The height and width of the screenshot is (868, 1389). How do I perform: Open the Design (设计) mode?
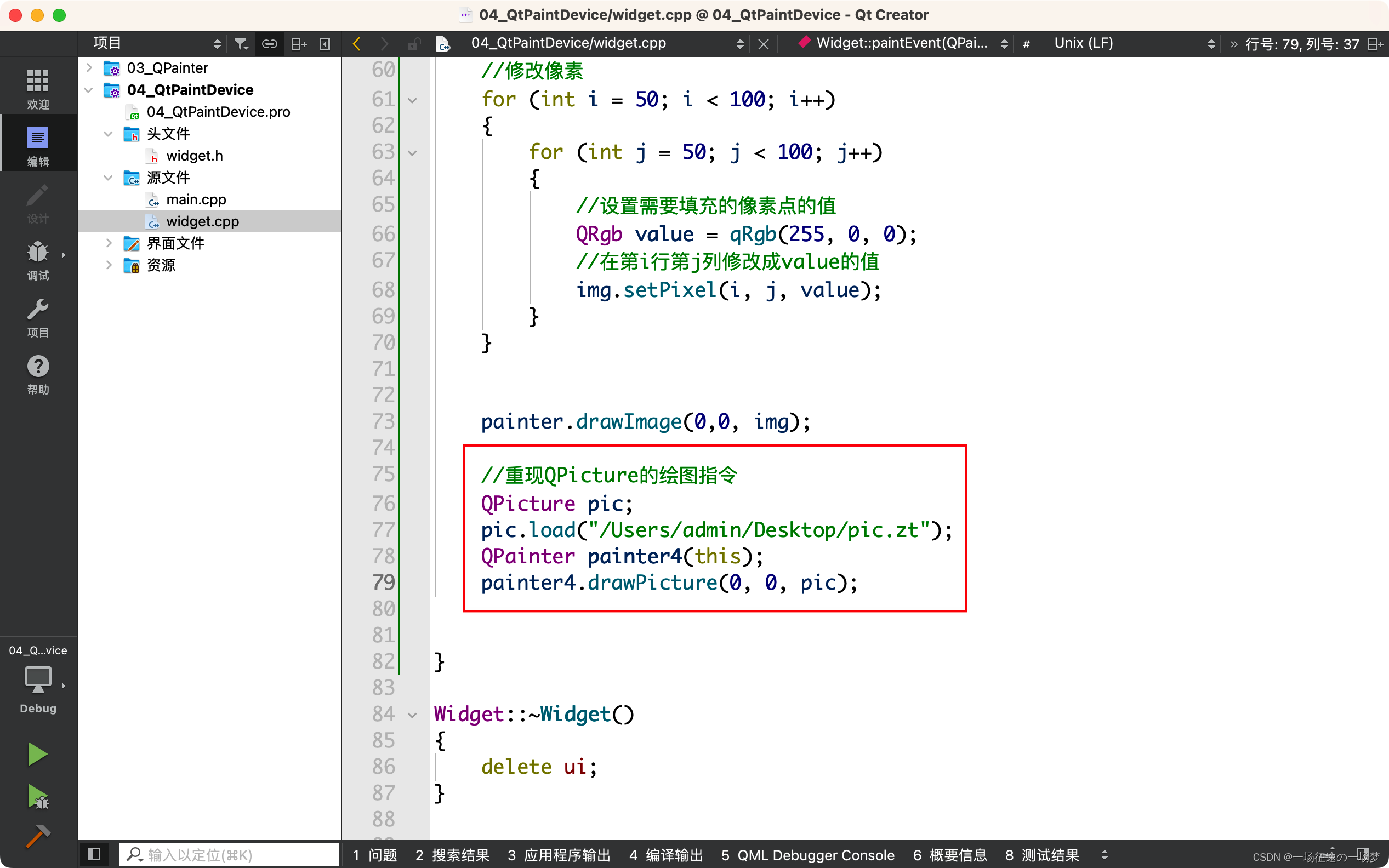tap(38, 203)
